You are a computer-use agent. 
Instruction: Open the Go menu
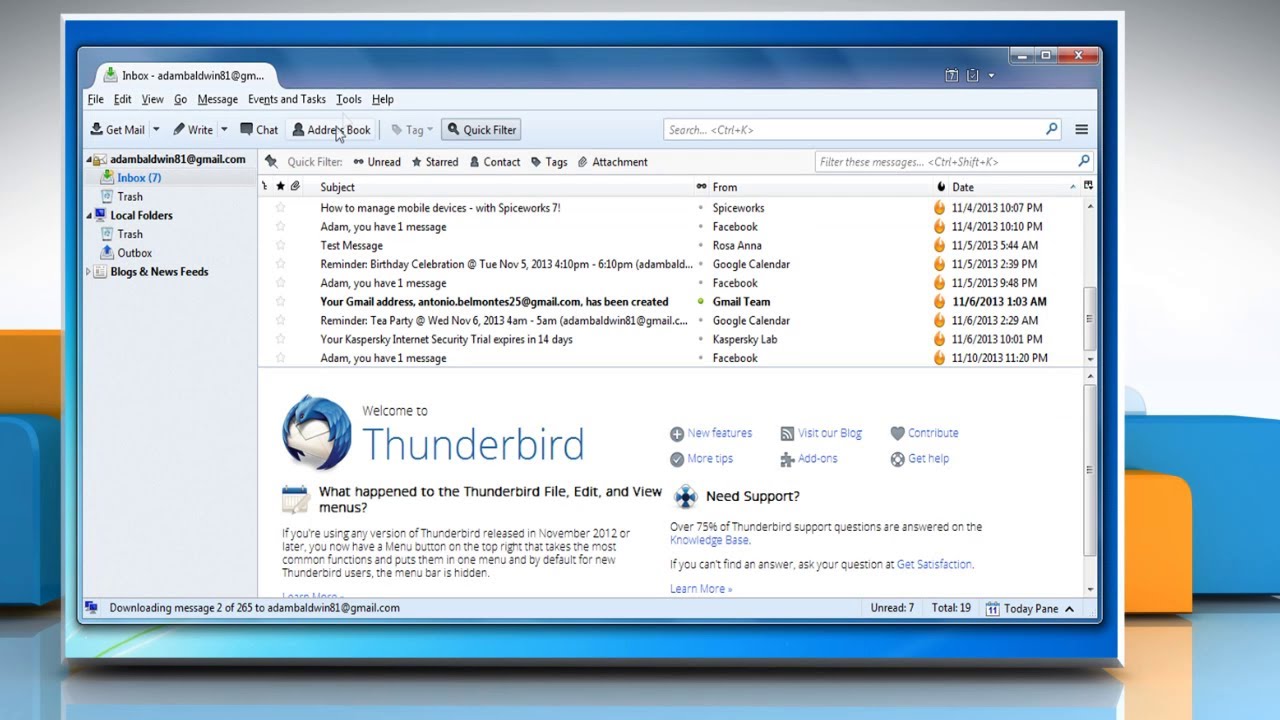(181, 99)
